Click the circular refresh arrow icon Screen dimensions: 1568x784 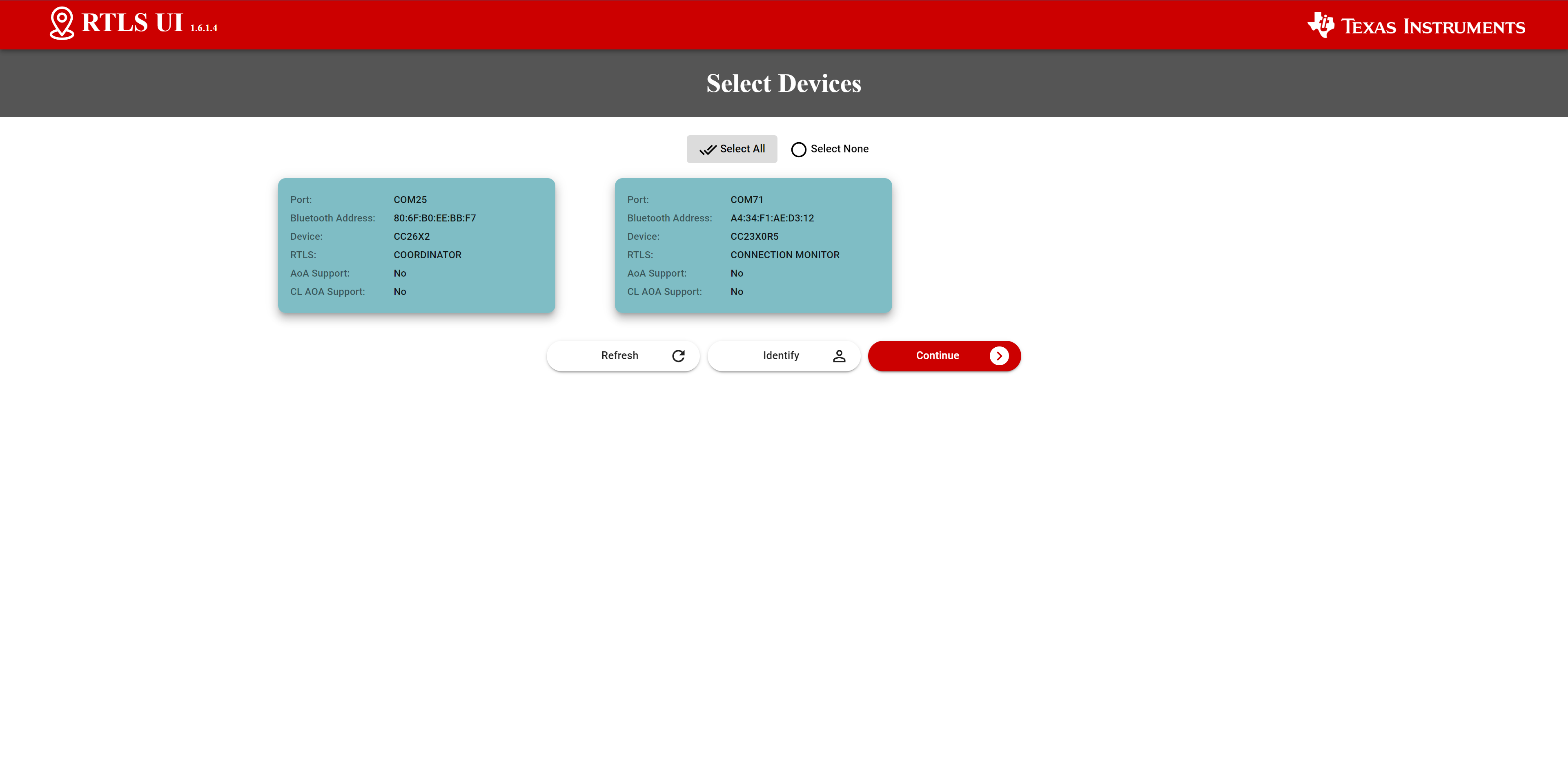pos(678,356)
